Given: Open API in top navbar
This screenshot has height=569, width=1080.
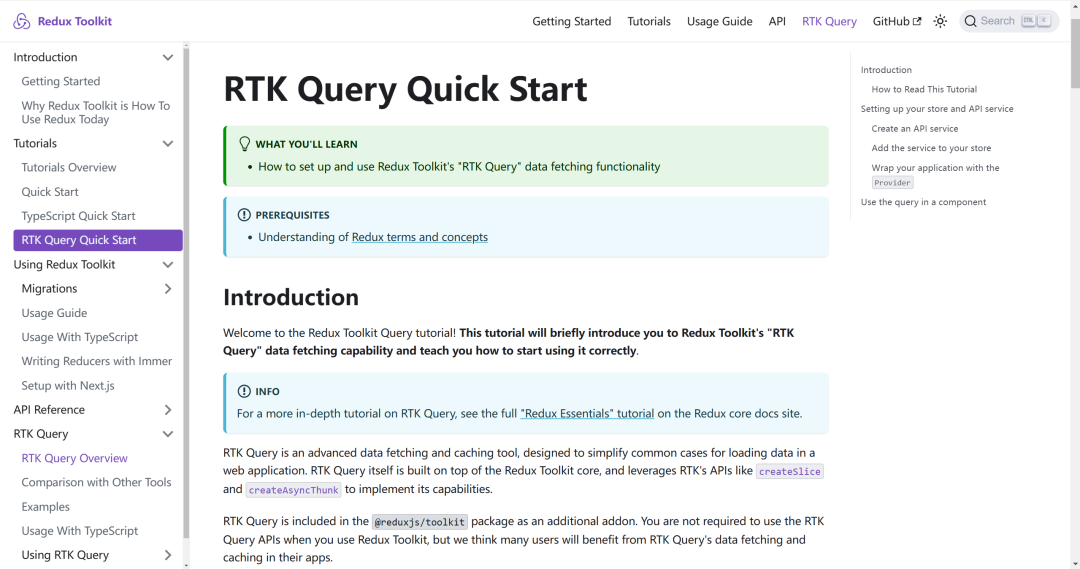Looking at the screenshot, I should (777, 21).
